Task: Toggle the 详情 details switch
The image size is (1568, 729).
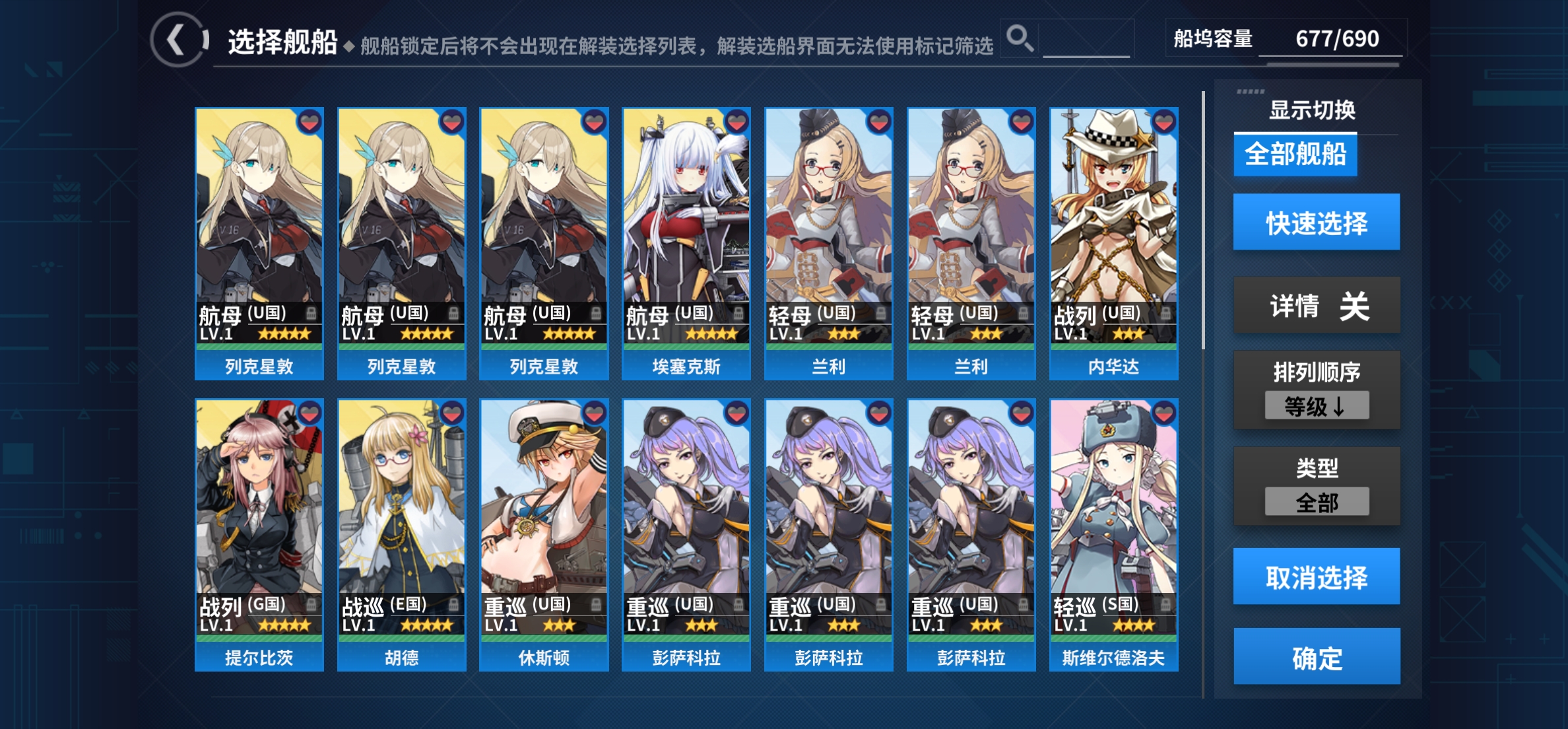Action: pos(1317,306)
